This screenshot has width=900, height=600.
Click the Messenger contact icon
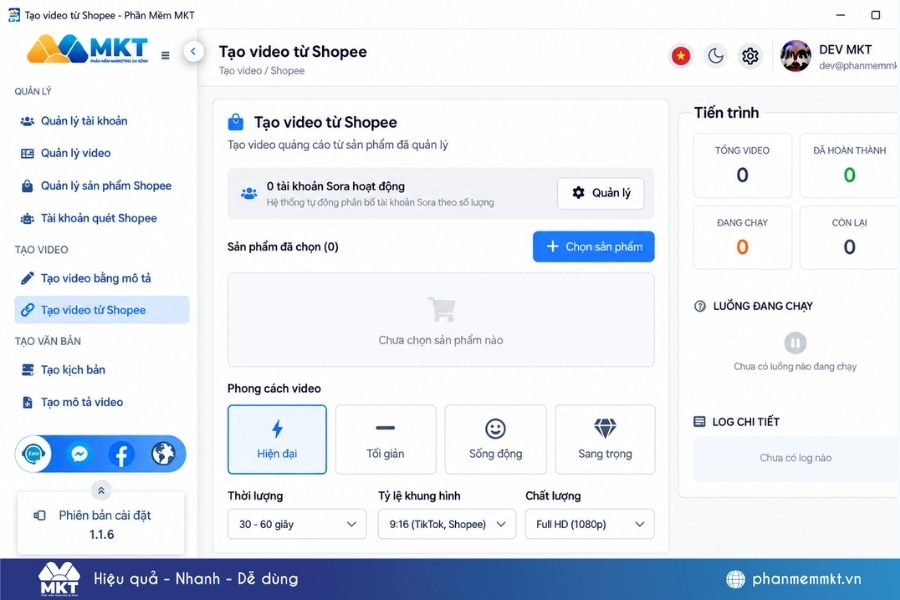(79, 454)
